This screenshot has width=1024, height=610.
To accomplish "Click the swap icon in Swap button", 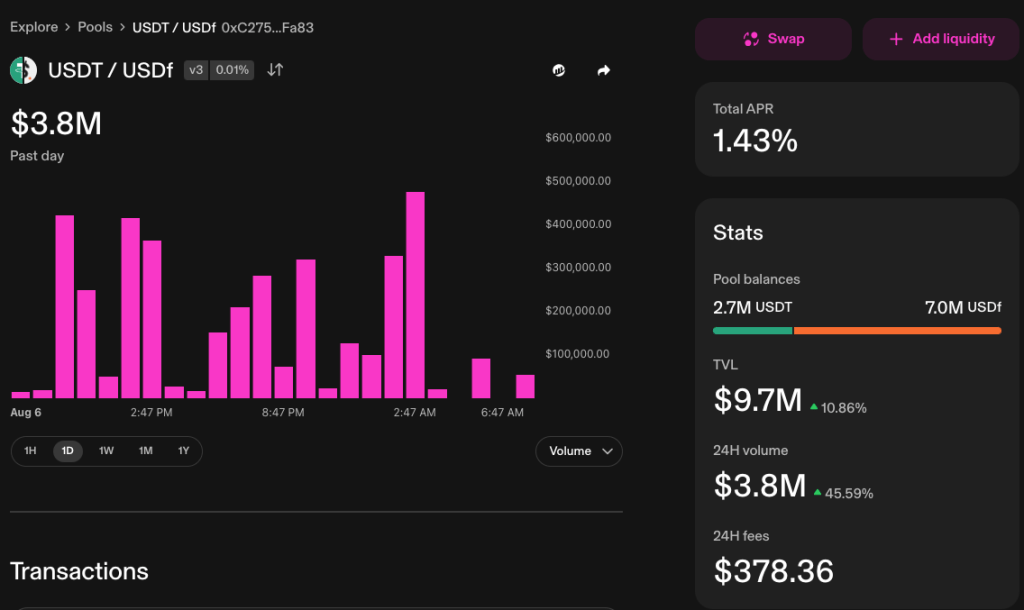I will [x=751, y=39].
